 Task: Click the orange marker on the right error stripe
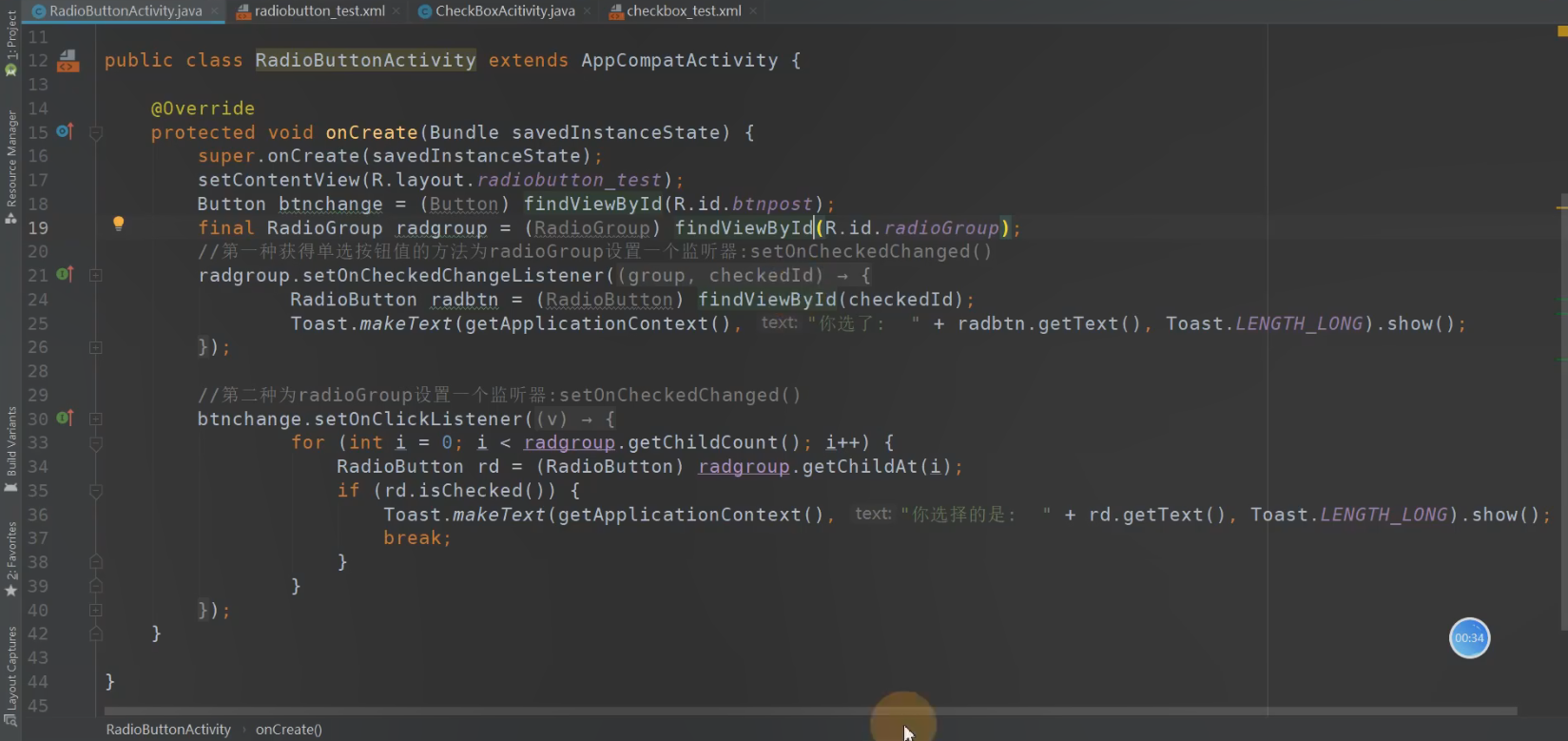click(1561, 207)
